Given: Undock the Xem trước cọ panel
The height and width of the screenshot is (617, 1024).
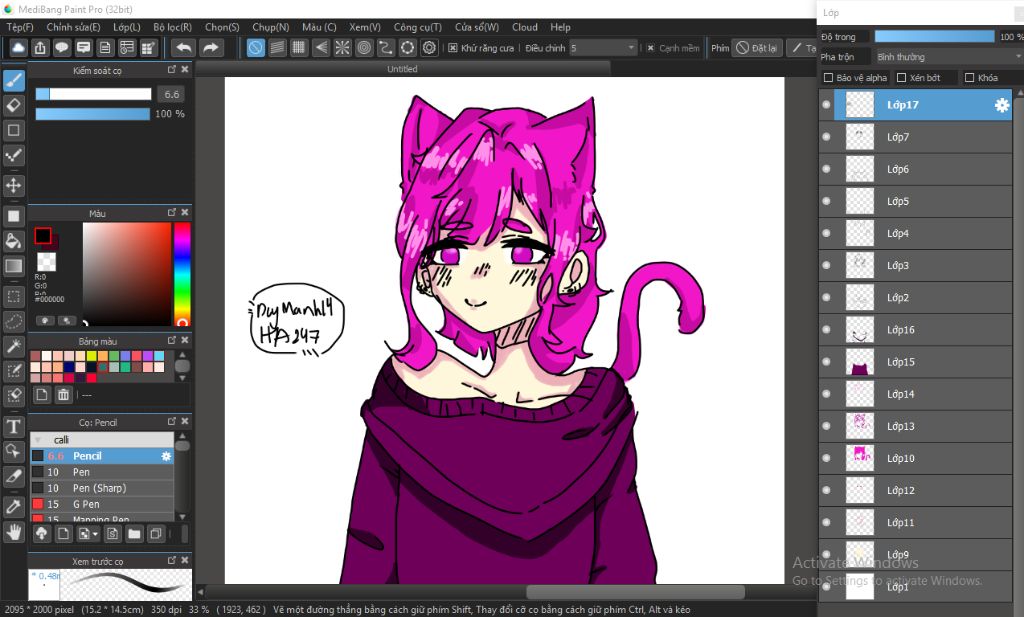Looking at the screenshot, I should [172, 560].
